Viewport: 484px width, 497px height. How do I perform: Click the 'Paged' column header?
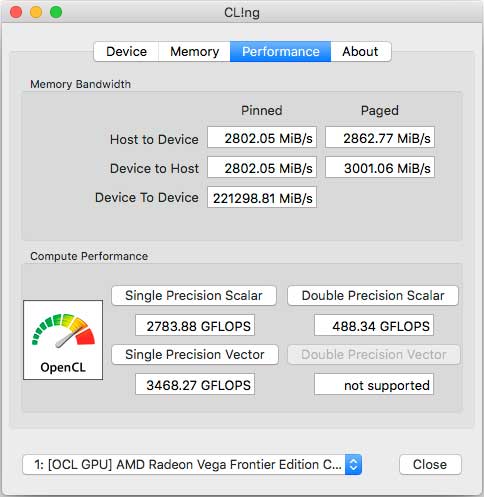coord(380,111)
